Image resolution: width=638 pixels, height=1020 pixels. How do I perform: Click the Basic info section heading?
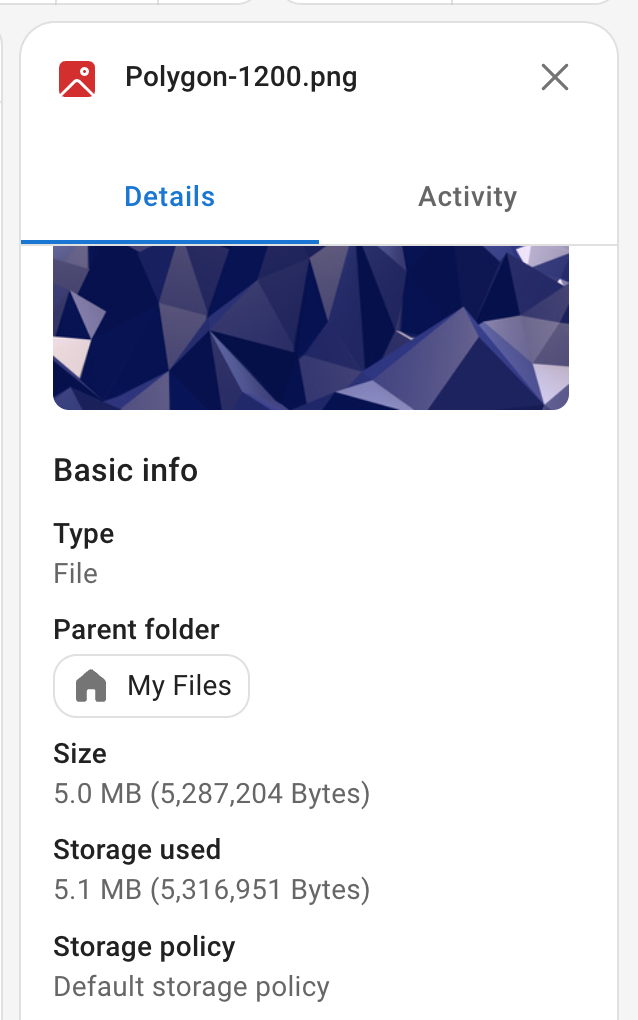tap(125, 470)
